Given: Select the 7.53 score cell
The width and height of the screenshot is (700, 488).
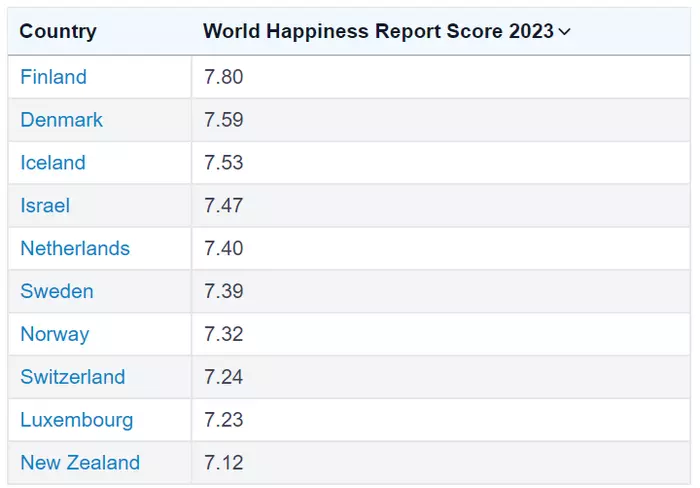Looking at the screenshot, I should pyautogui.click(x=441, y=163).
